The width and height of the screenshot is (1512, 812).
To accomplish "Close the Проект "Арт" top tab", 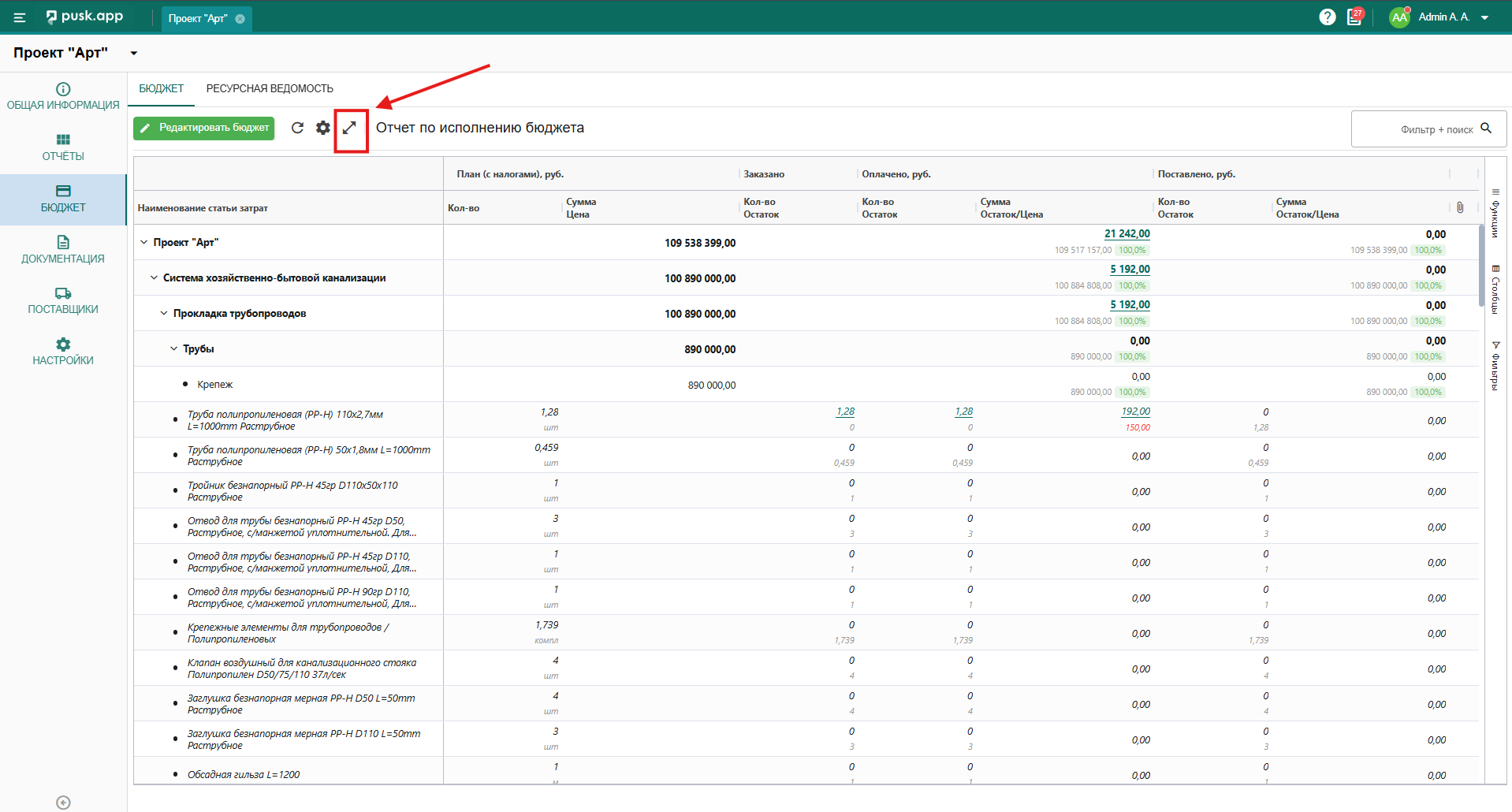I will pyautogui.click(x=240, y=19).
